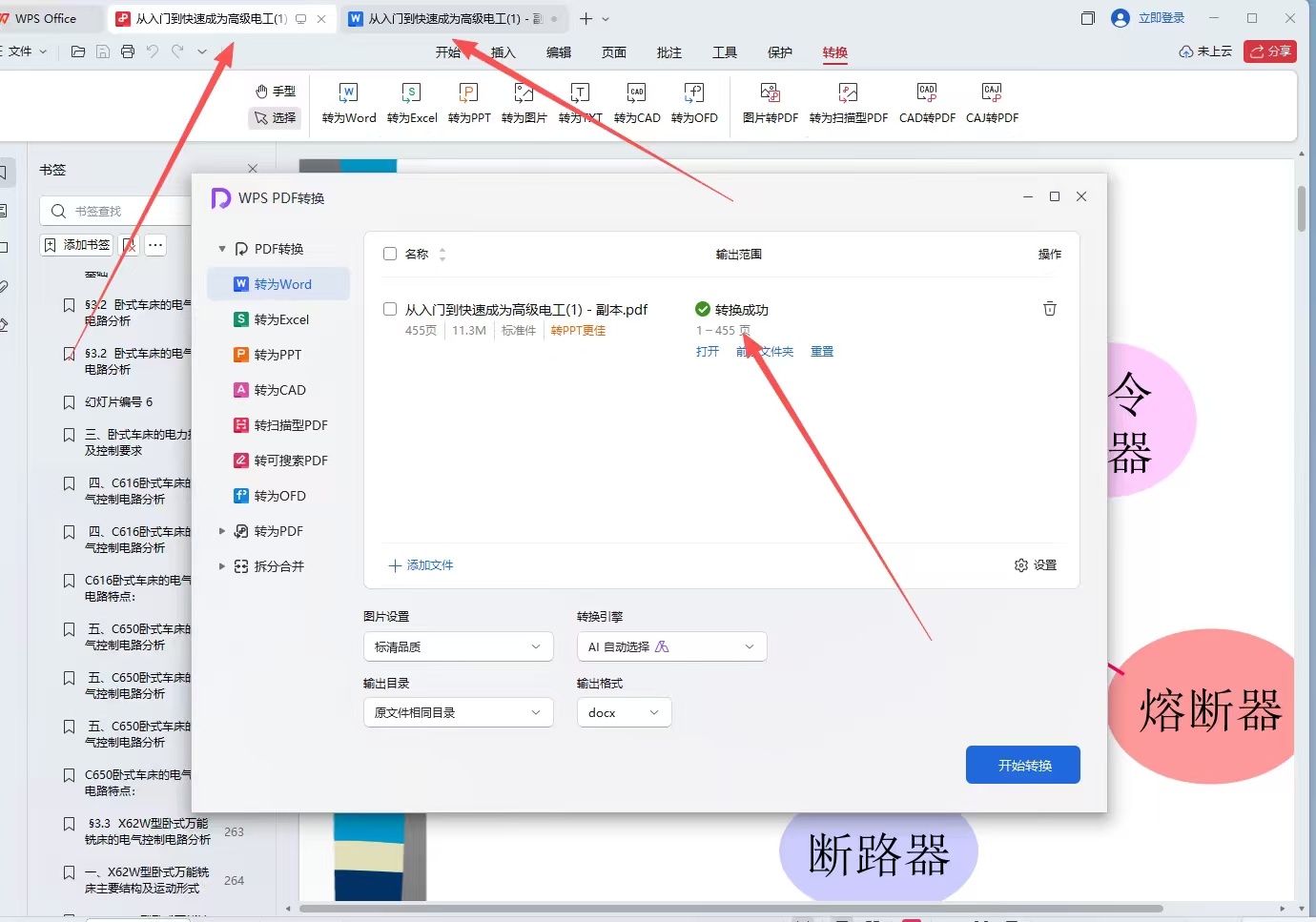Viewport: 1316px width, 922px height.
Task: Switch to the 保护 ribbon tab
Action: pos(780,52)
